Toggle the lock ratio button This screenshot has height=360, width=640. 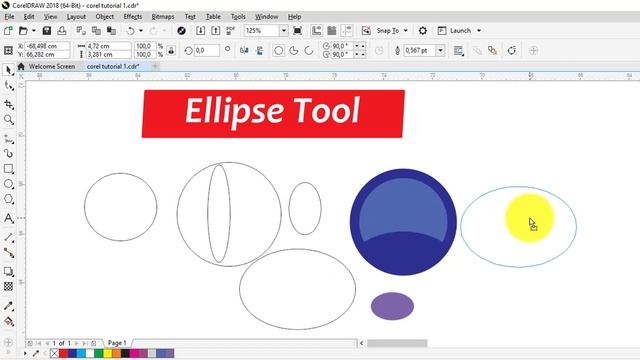click(171, 51)
